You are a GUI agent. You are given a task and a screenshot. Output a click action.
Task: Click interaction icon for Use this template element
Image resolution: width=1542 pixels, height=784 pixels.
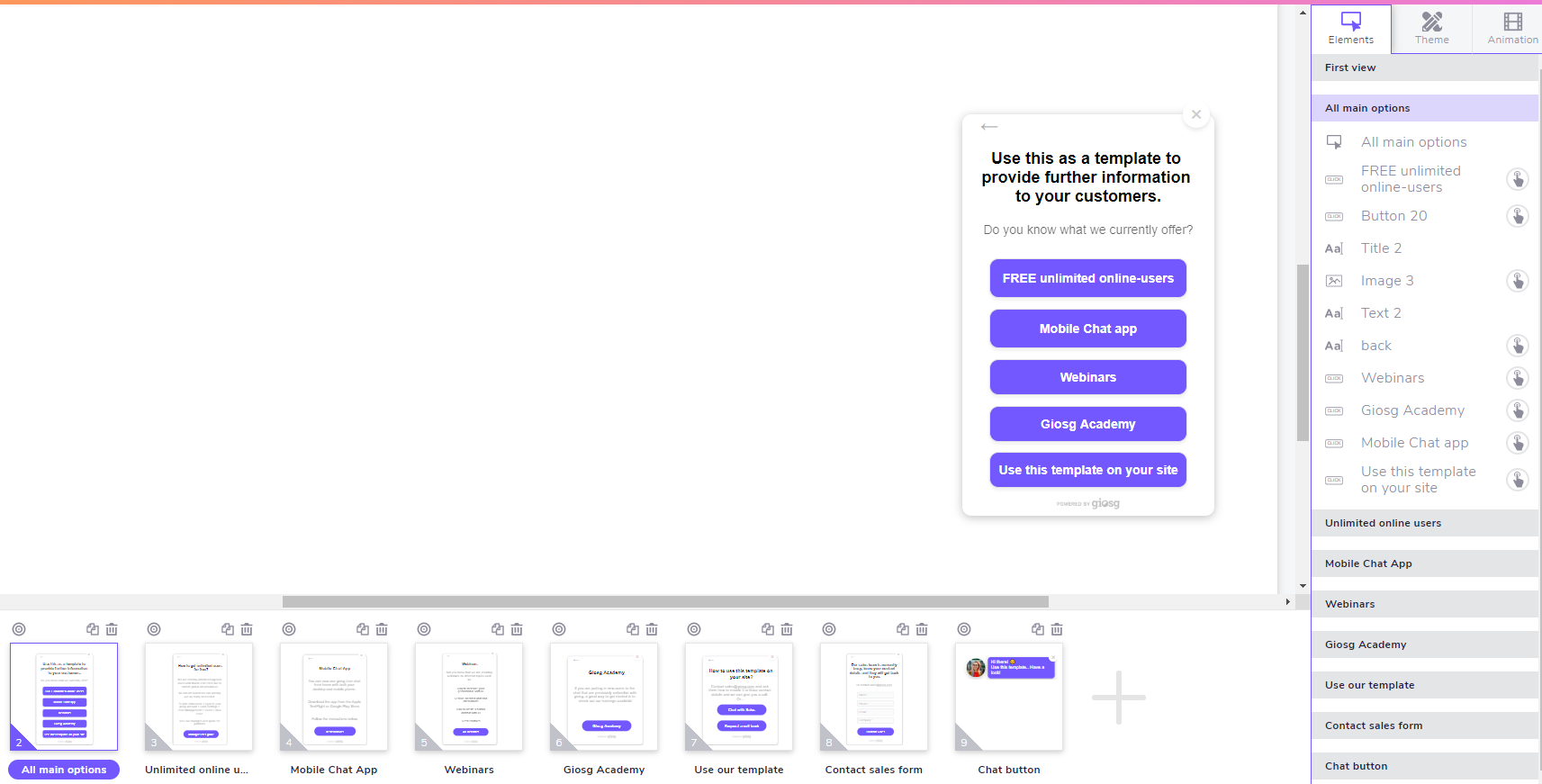coord(1518,480)
